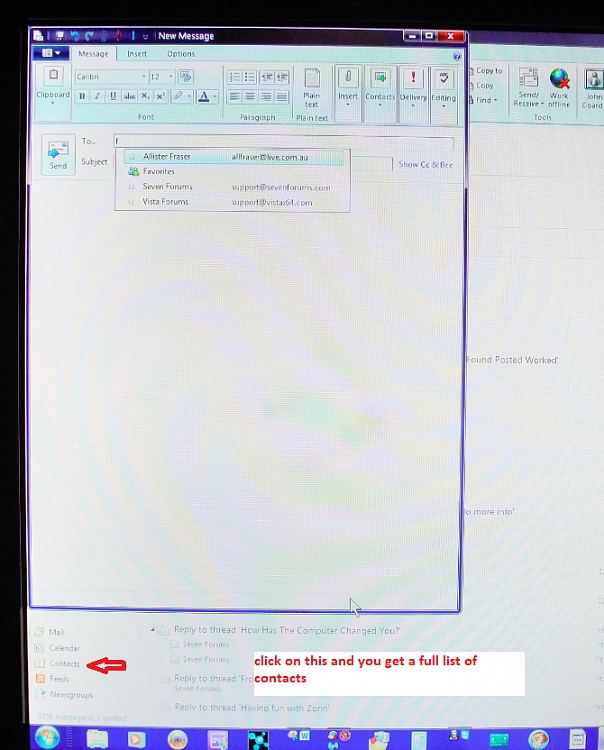The width and height of the screenshot is (604, 750).
Task: Open the application menu button
Action: click(x=51, y=53)
